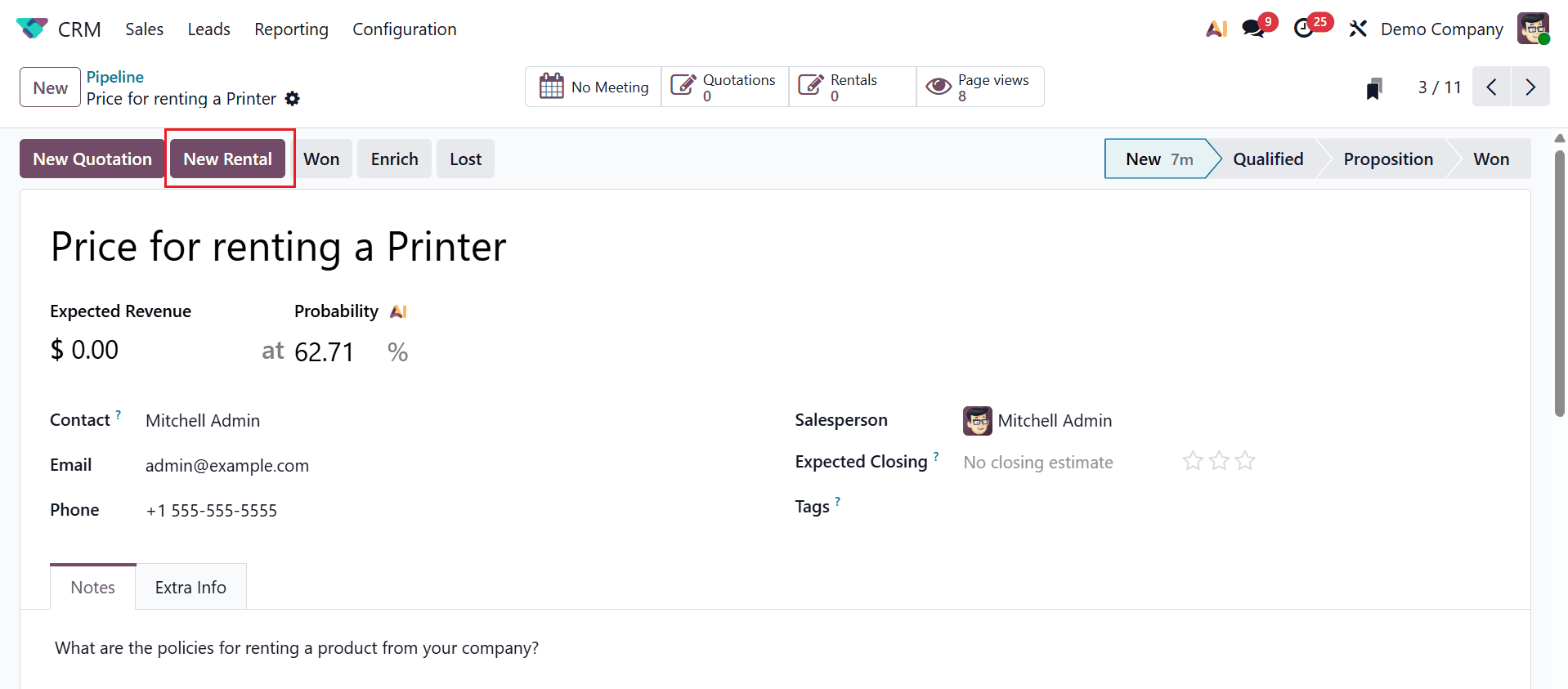Click the AI assistant icon in topbar

point(1216,28)
